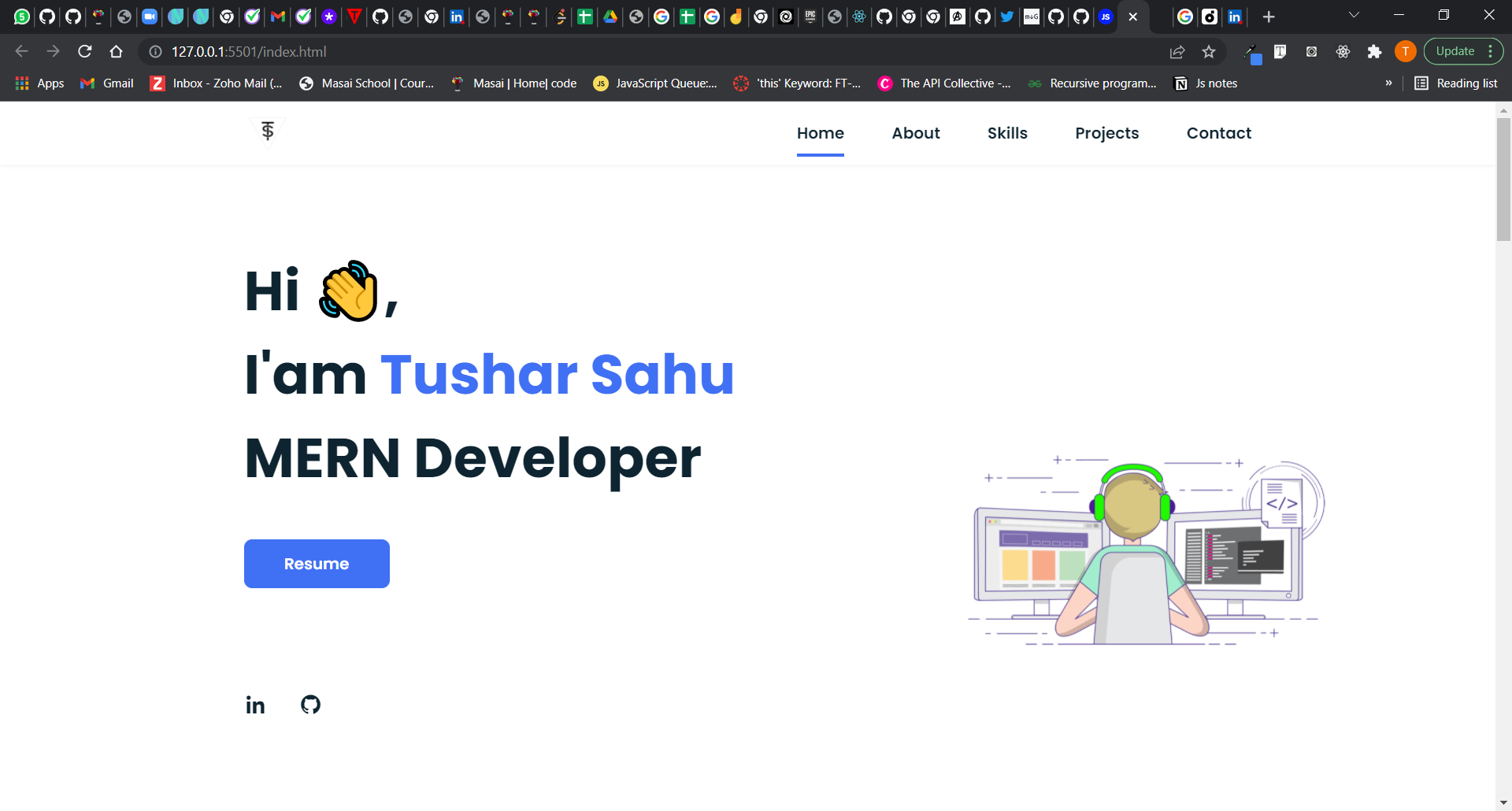This screenshot has height=811, width=1512.
Task: Open the Extensions puzzle icon
Action: [x=1374, y=52]
